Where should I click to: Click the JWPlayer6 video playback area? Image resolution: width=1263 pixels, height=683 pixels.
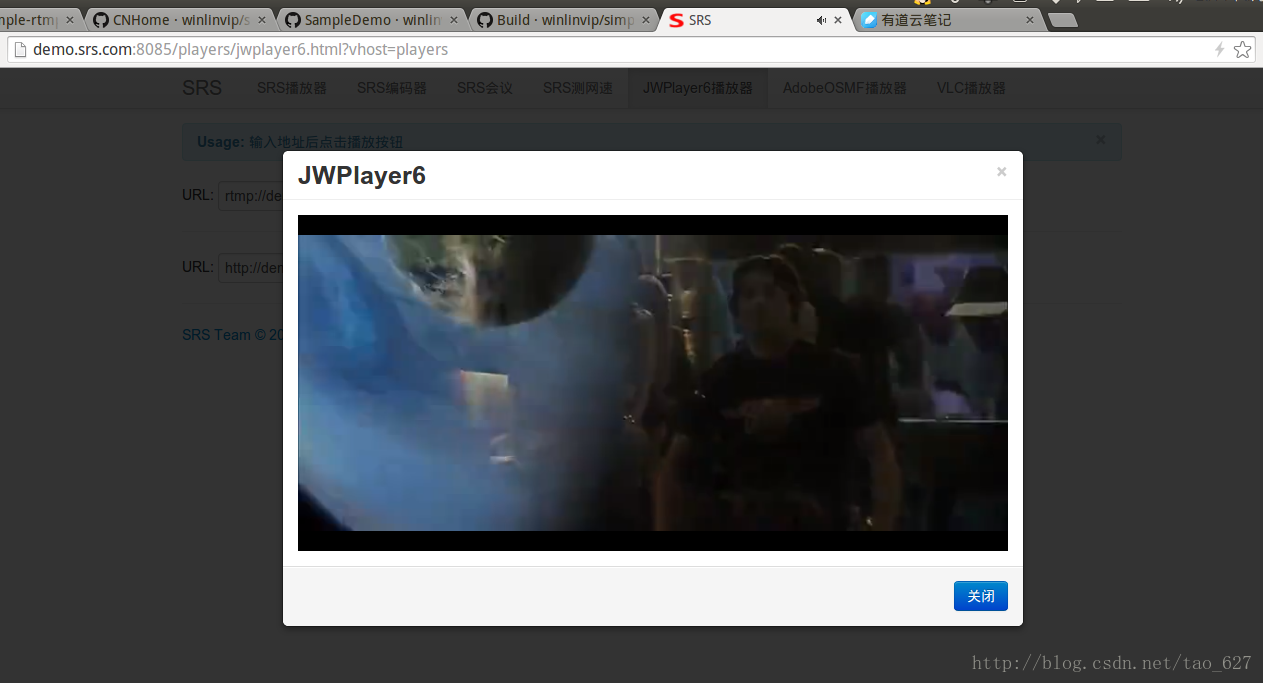(652, 382)
